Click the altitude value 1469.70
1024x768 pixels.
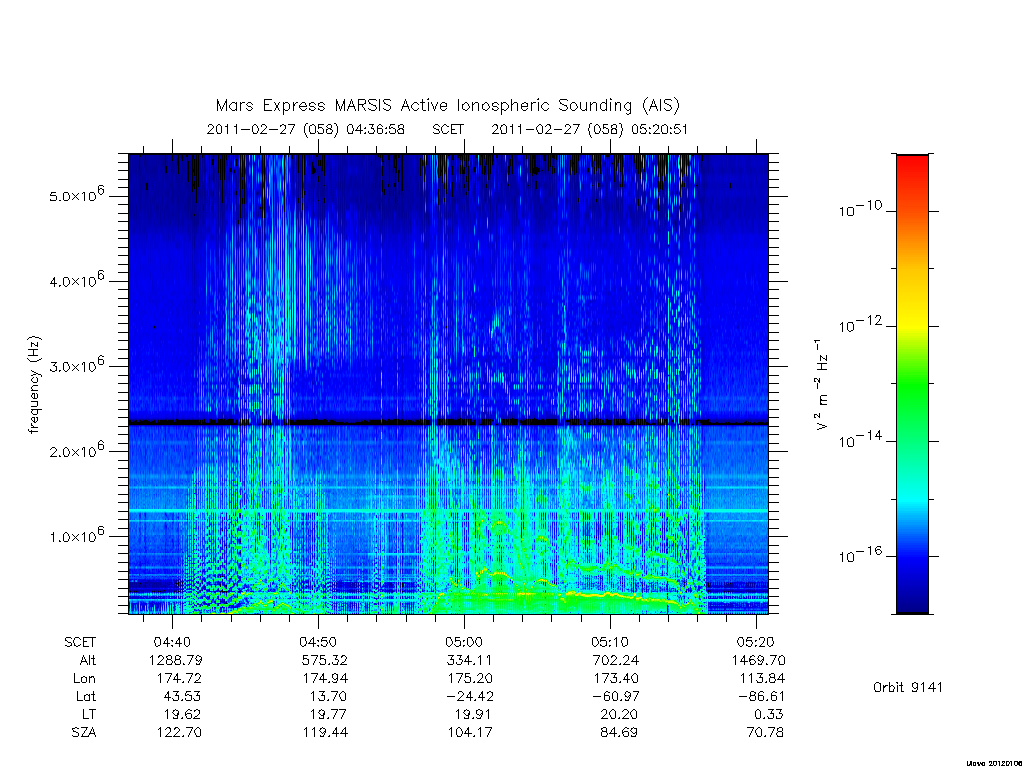coord(758,660)
